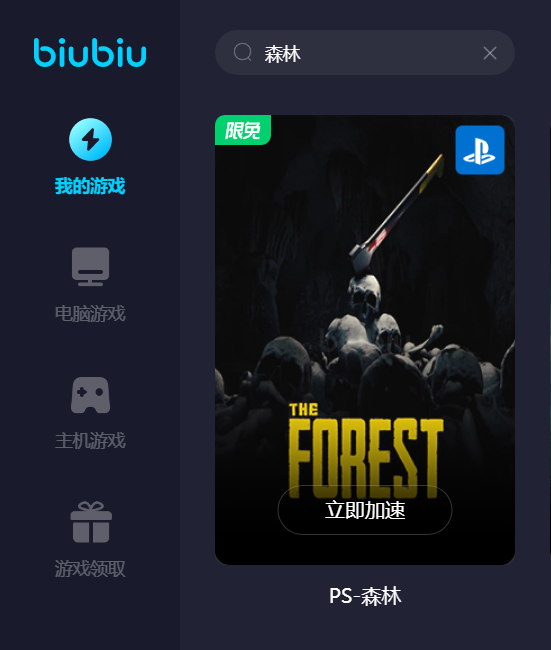Click the PlayStation logo badge
The image size is (551, 650).
pos(480,150)
